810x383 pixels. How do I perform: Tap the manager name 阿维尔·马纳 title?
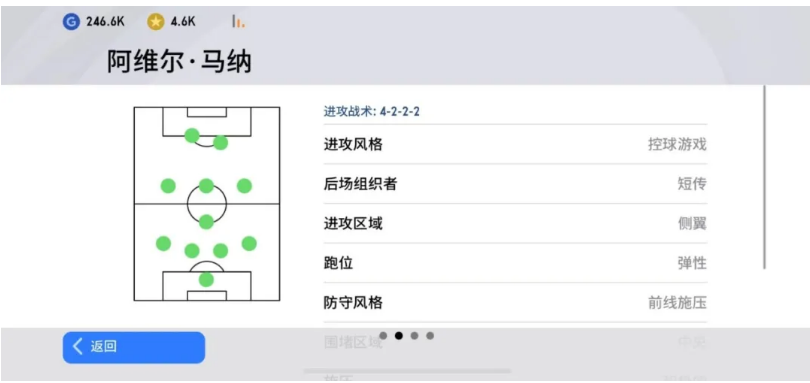tap(179, 62)
